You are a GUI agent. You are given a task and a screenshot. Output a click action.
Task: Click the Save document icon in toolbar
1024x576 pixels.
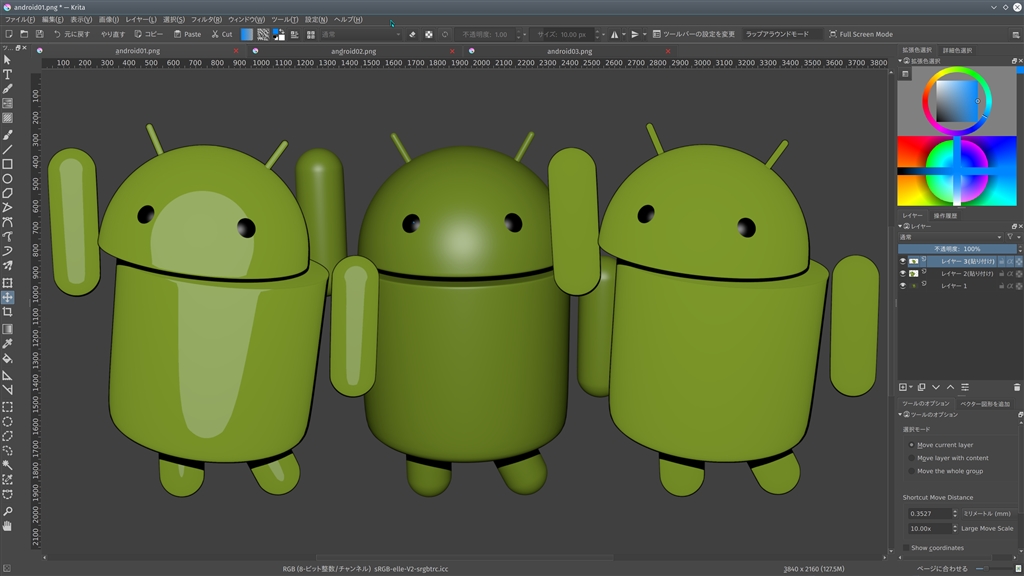39,34
